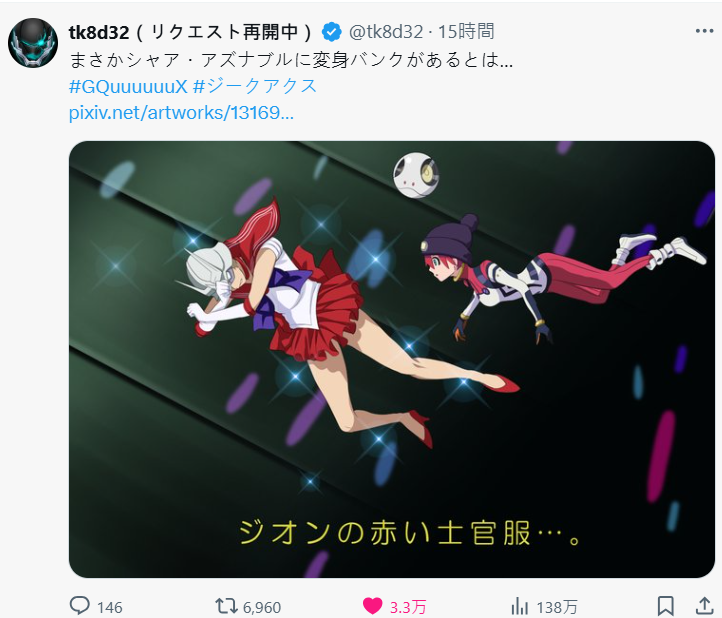Open the tk8d32 profile avatar
This screenshot has height=618, width=722.
tap(33, 43)
